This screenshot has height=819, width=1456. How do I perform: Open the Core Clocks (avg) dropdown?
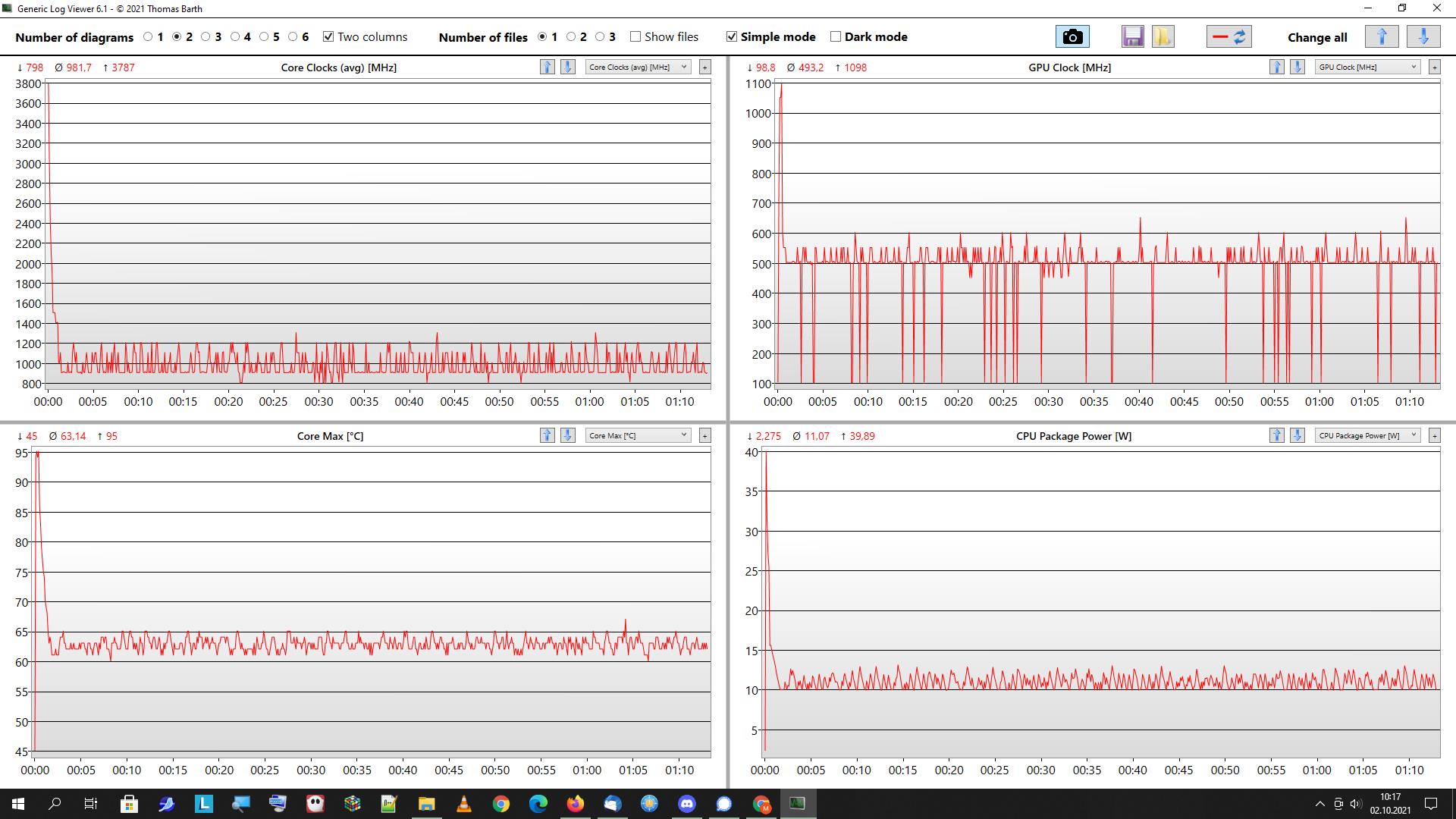tap(638, 67)
